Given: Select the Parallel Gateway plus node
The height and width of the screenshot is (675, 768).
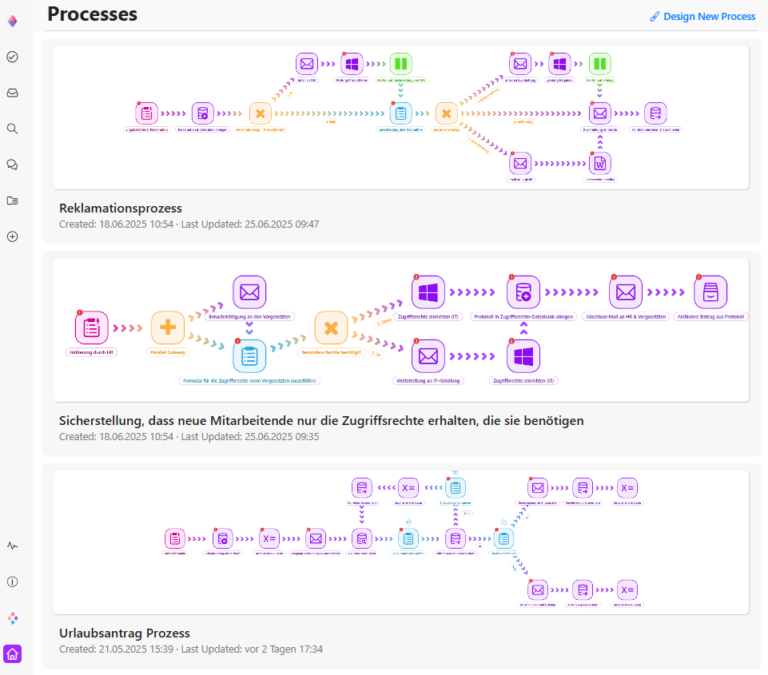Looking at the screenshot, I should point(168,327).
